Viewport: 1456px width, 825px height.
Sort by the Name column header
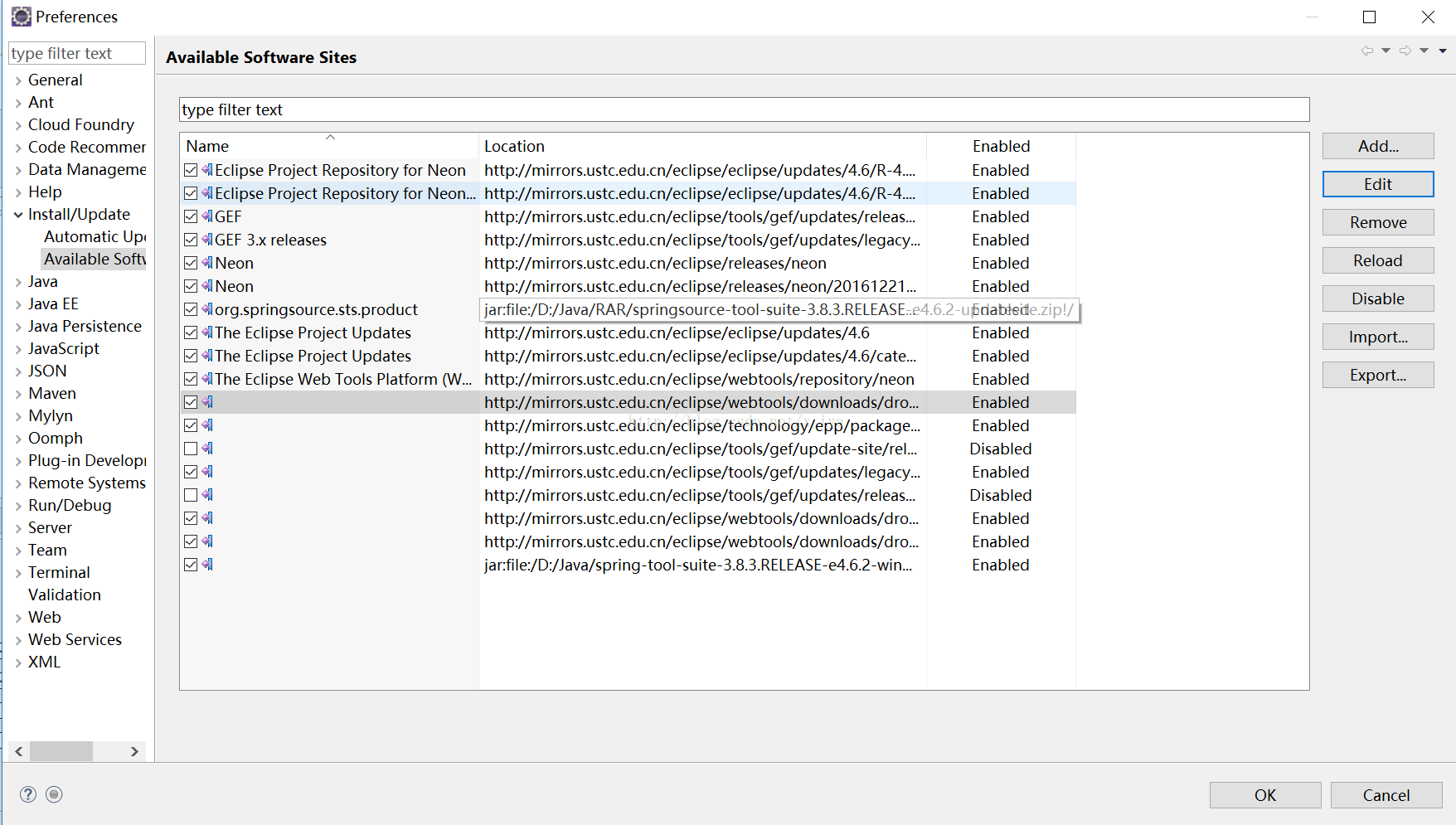329,146
